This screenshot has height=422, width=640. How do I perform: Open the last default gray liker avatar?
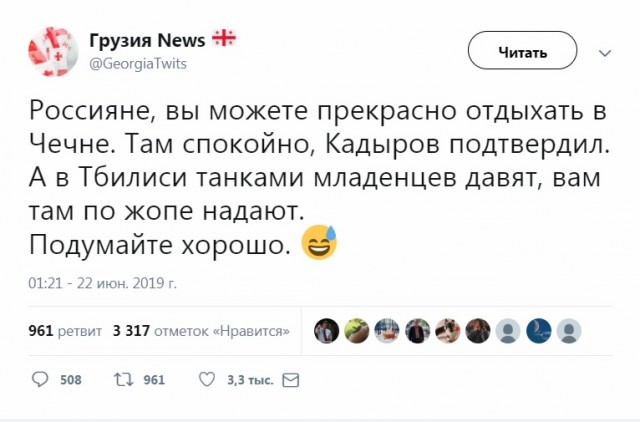[569, 331]
